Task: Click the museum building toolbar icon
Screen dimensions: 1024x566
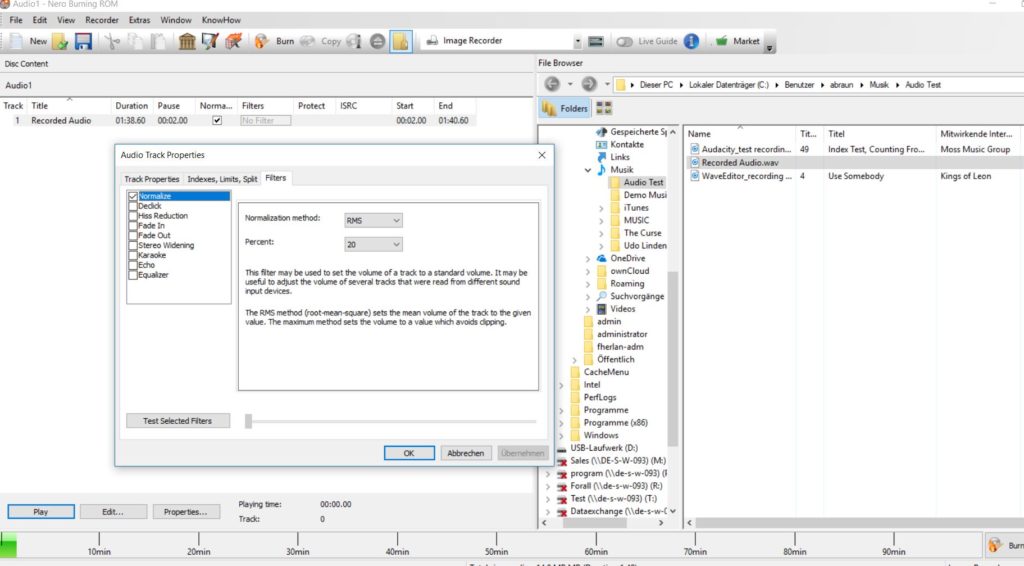Action: click(x=187, y=41)
